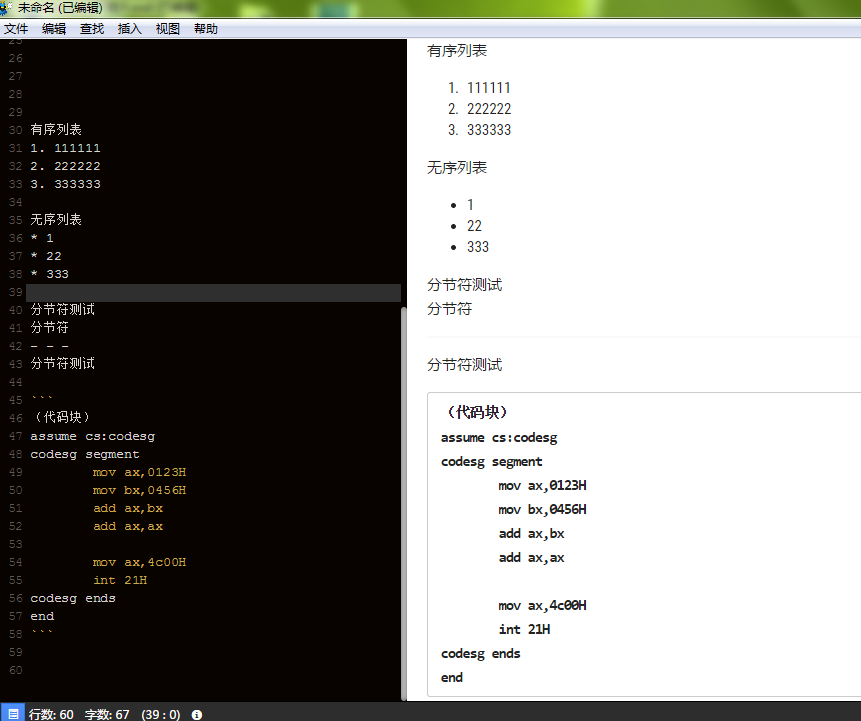
Task: Click preview bullet item 22
Action: (x=474, y=226)
